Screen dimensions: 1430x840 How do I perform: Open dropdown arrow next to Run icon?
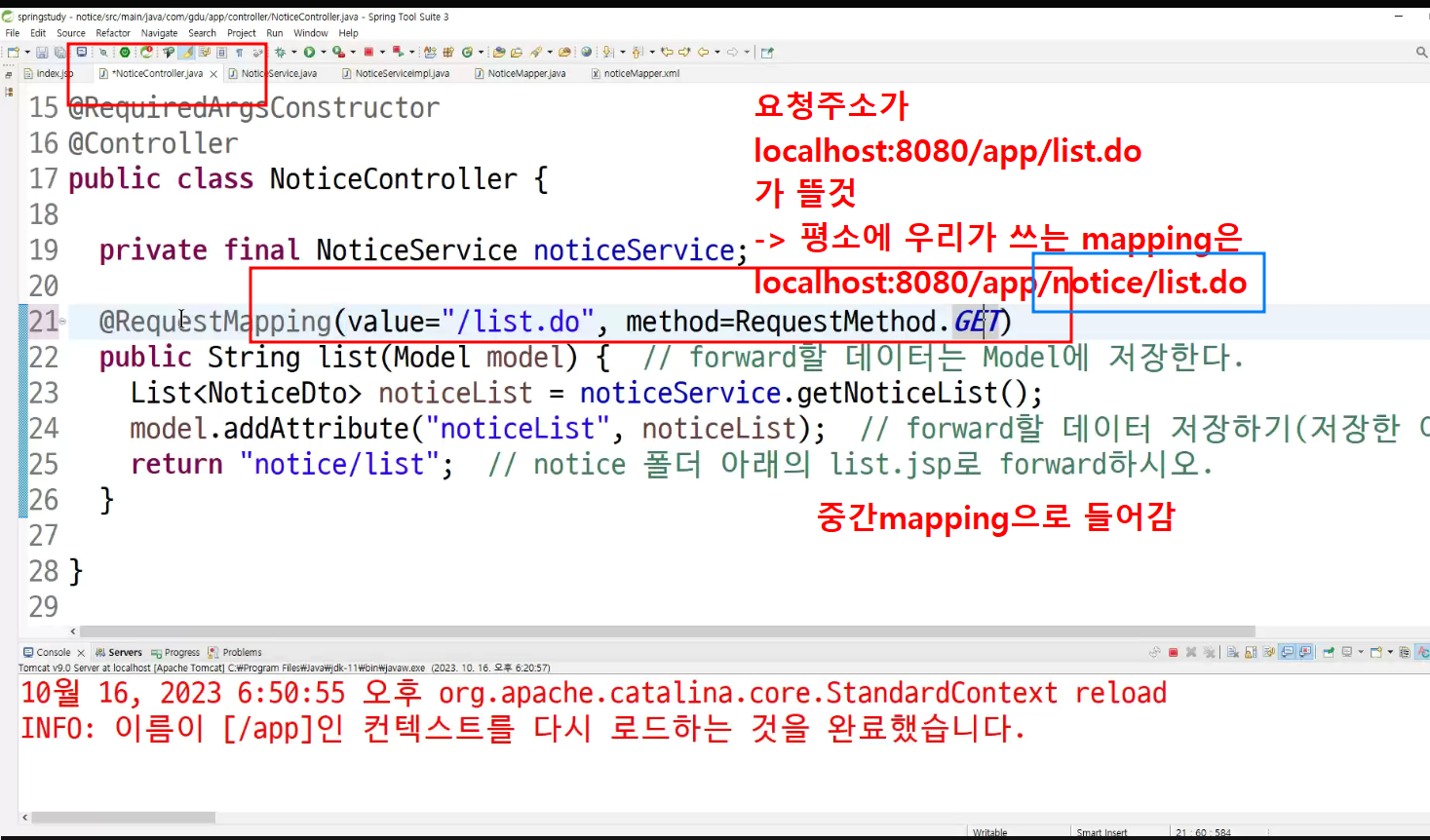point(323,53)
